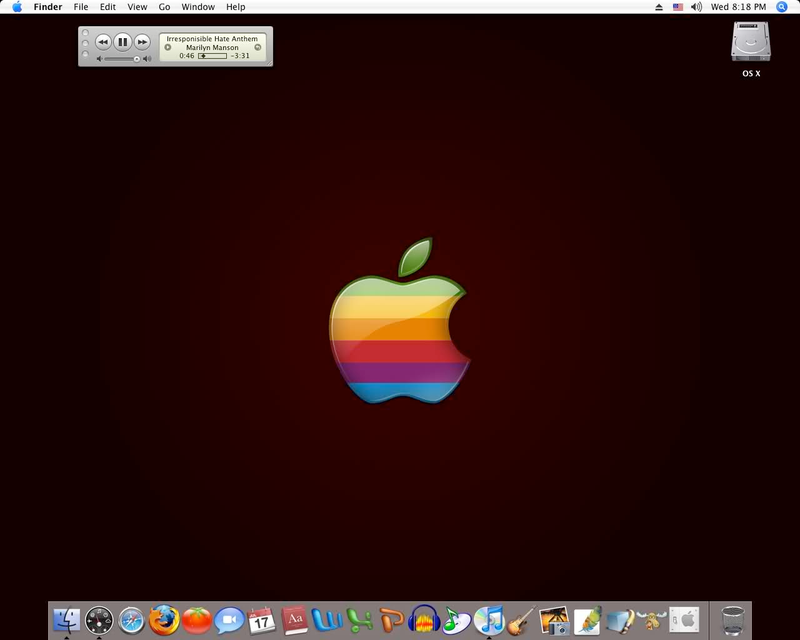The height and width of the screenshot is (640, 800).
Task: Launch Microsoft Excel from dock
Action: [359, 620]
